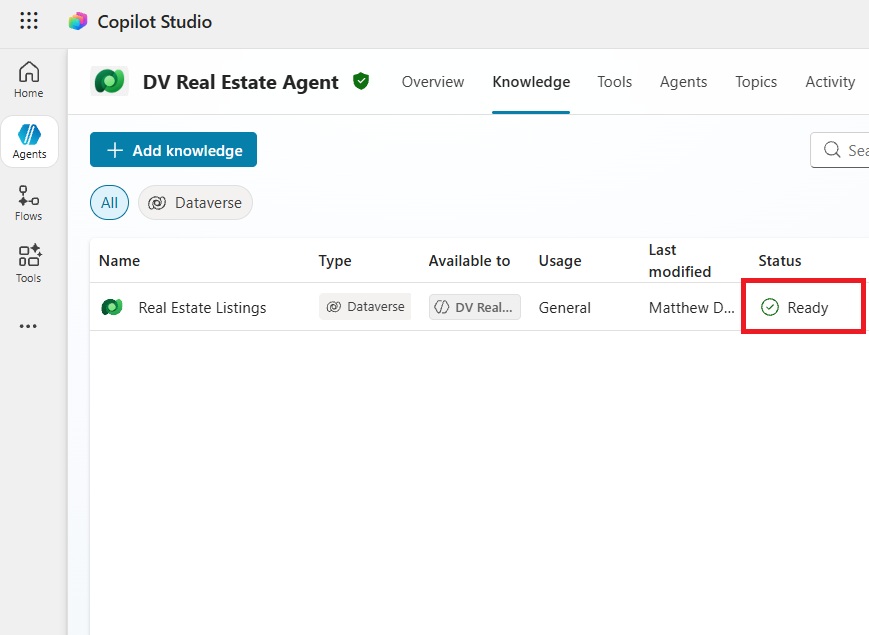The width and height of the screenshot is (869, 635).
Task: Click the search input field
Action: coord(845,150)
